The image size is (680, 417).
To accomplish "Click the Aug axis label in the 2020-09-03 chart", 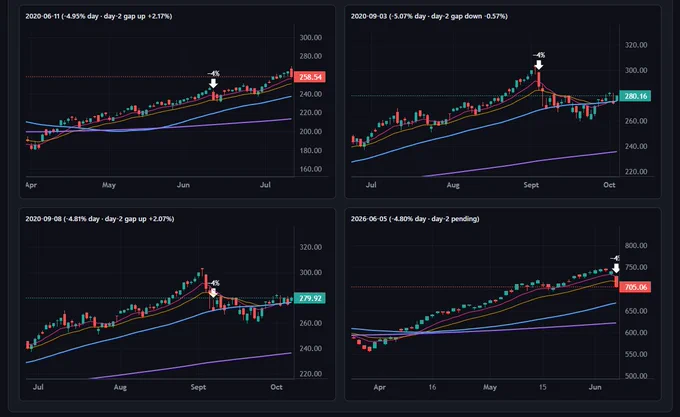I will (453, 185).
